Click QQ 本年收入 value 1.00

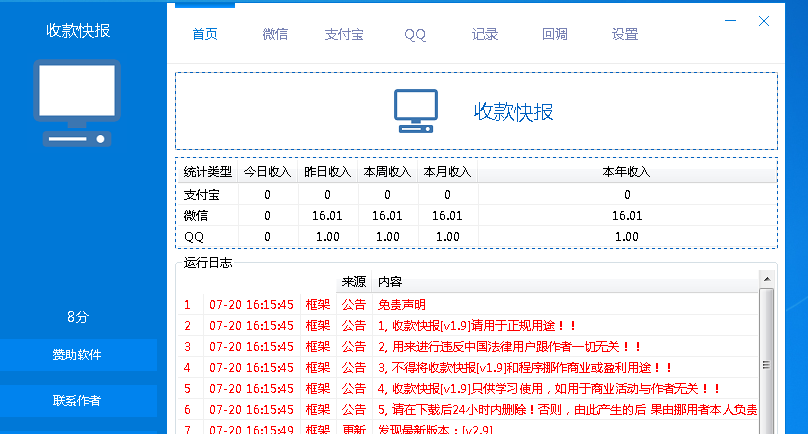pos(627,237)
